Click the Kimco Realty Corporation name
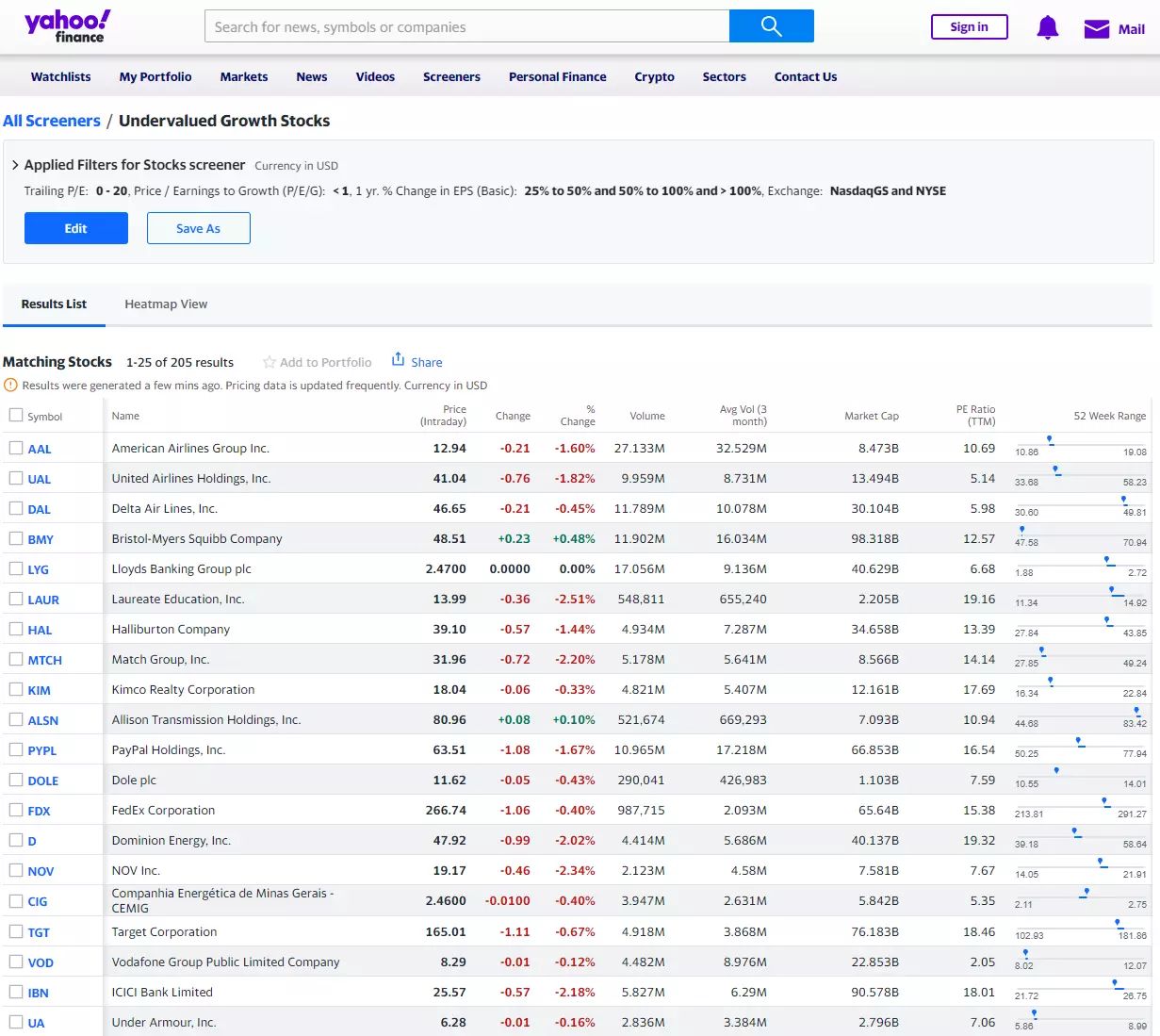1160x1036 pixels. tap(183, 689)
